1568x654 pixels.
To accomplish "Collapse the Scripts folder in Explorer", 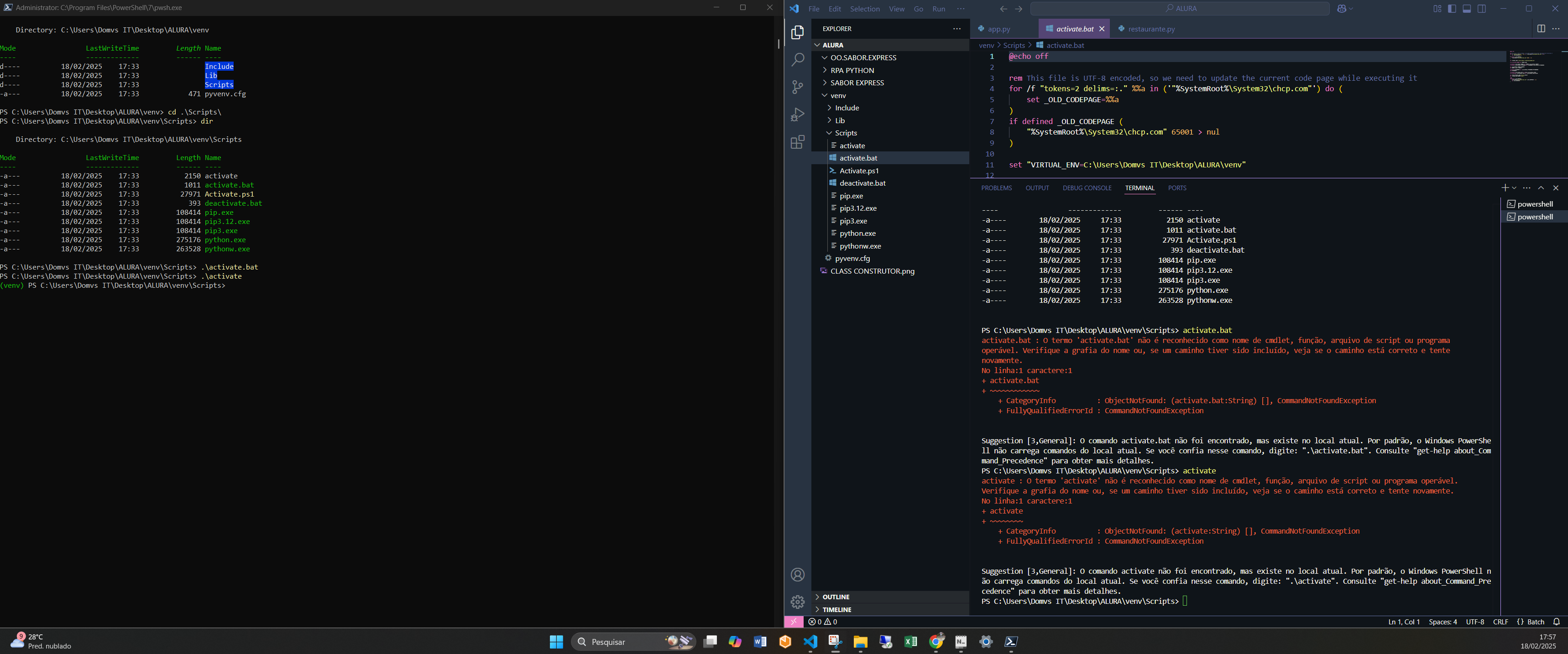I will click(890, 133).
